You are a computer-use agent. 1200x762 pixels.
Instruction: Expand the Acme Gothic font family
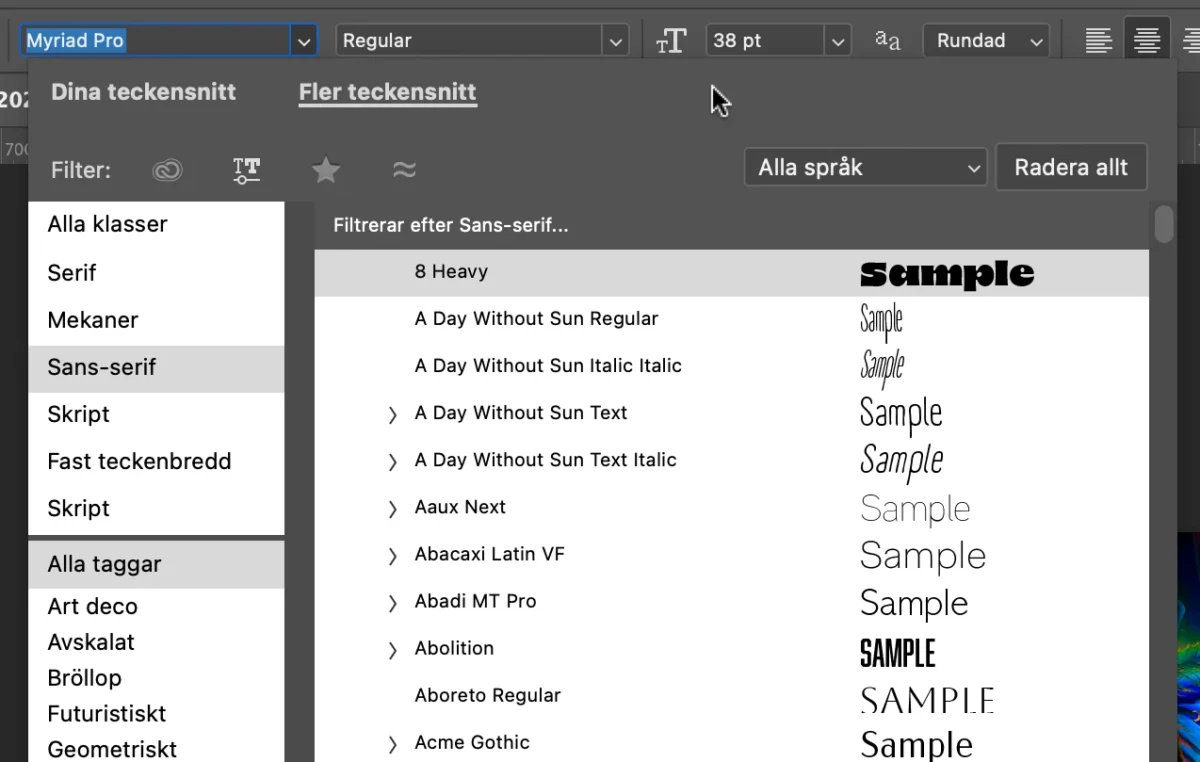pyautogui.click(x=393, y=743)
